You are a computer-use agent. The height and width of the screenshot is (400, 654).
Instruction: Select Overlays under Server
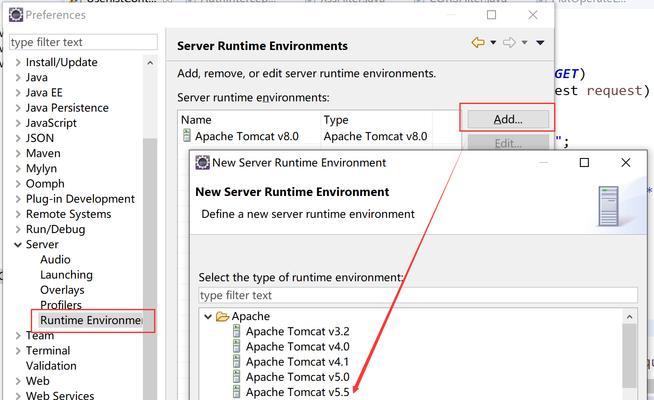tap(62, 290)
